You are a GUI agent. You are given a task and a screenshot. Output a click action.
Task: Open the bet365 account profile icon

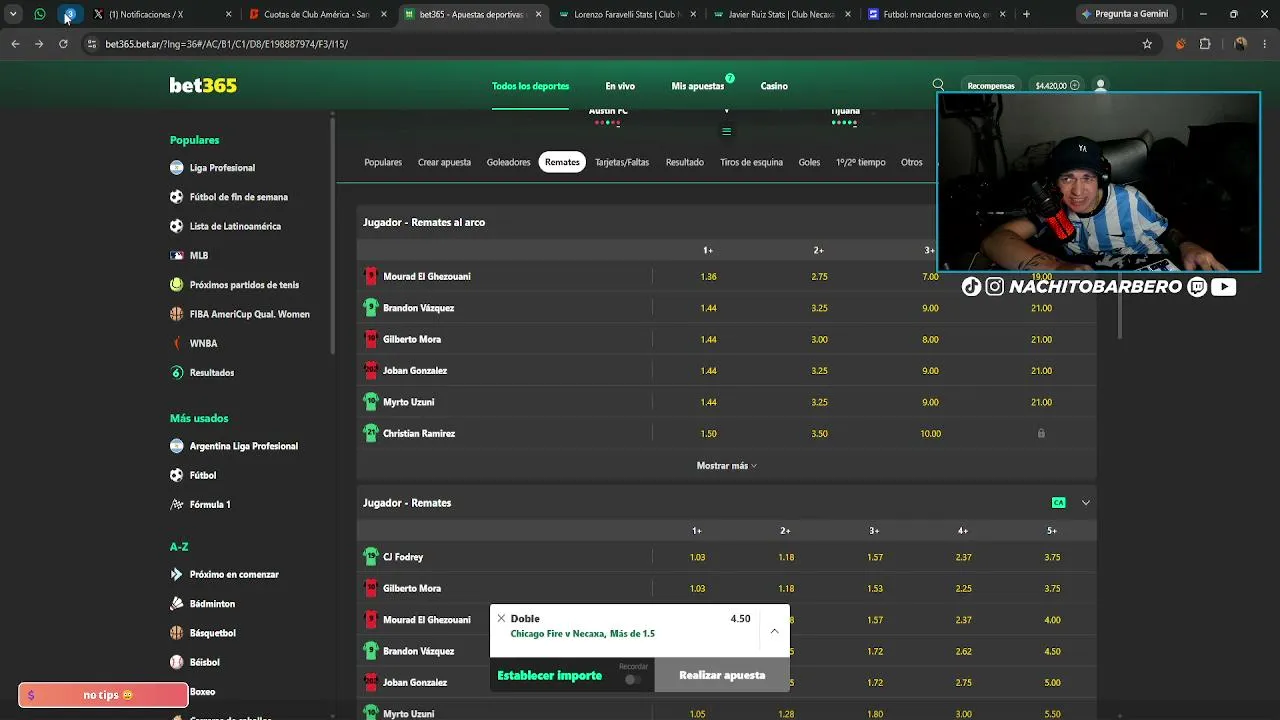[1101, 86]
